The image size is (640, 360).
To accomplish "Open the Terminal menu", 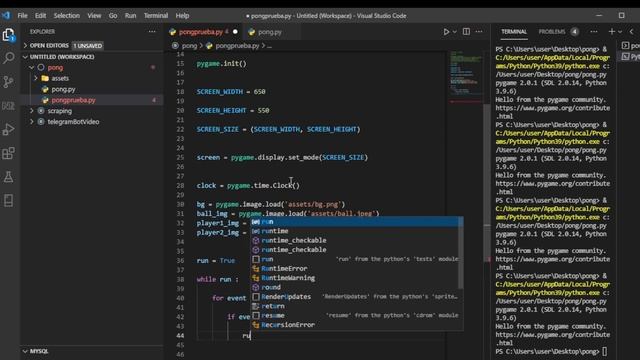I will tap(156, 16).
